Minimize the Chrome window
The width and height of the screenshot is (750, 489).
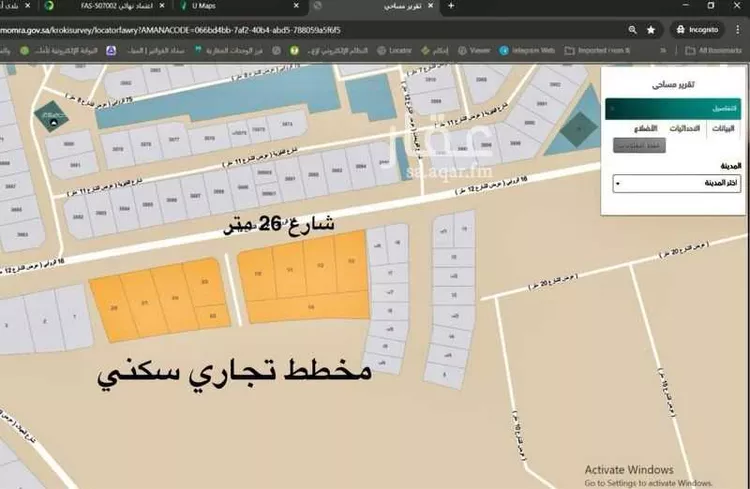coord(686,6)
